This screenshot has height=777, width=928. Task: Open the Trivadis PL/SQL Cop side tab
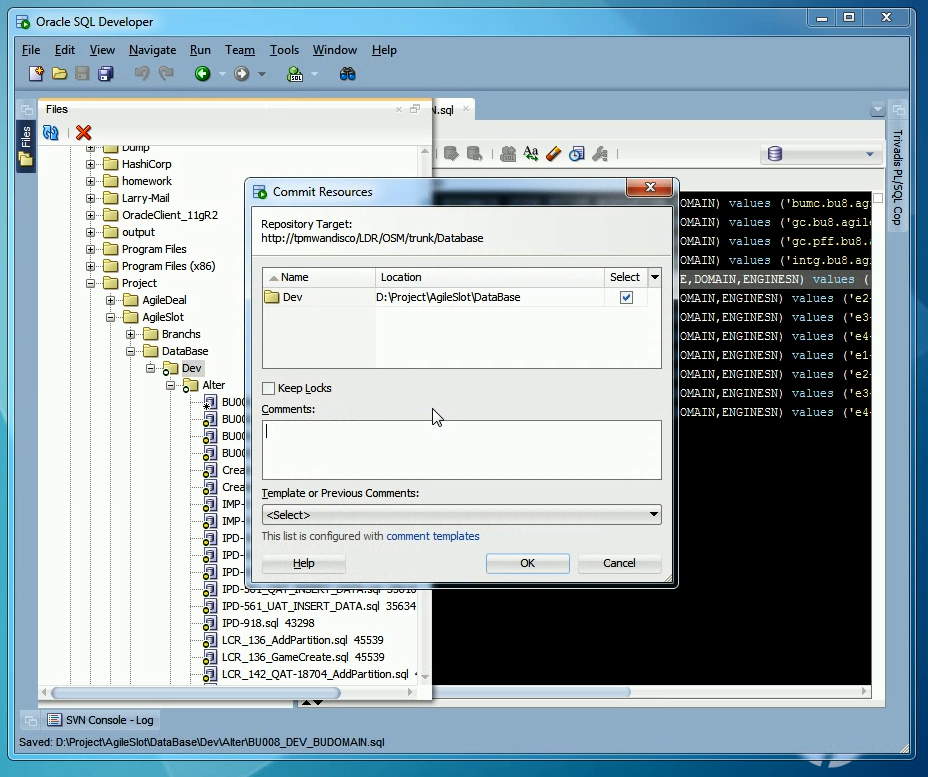[x=897, y=177]
